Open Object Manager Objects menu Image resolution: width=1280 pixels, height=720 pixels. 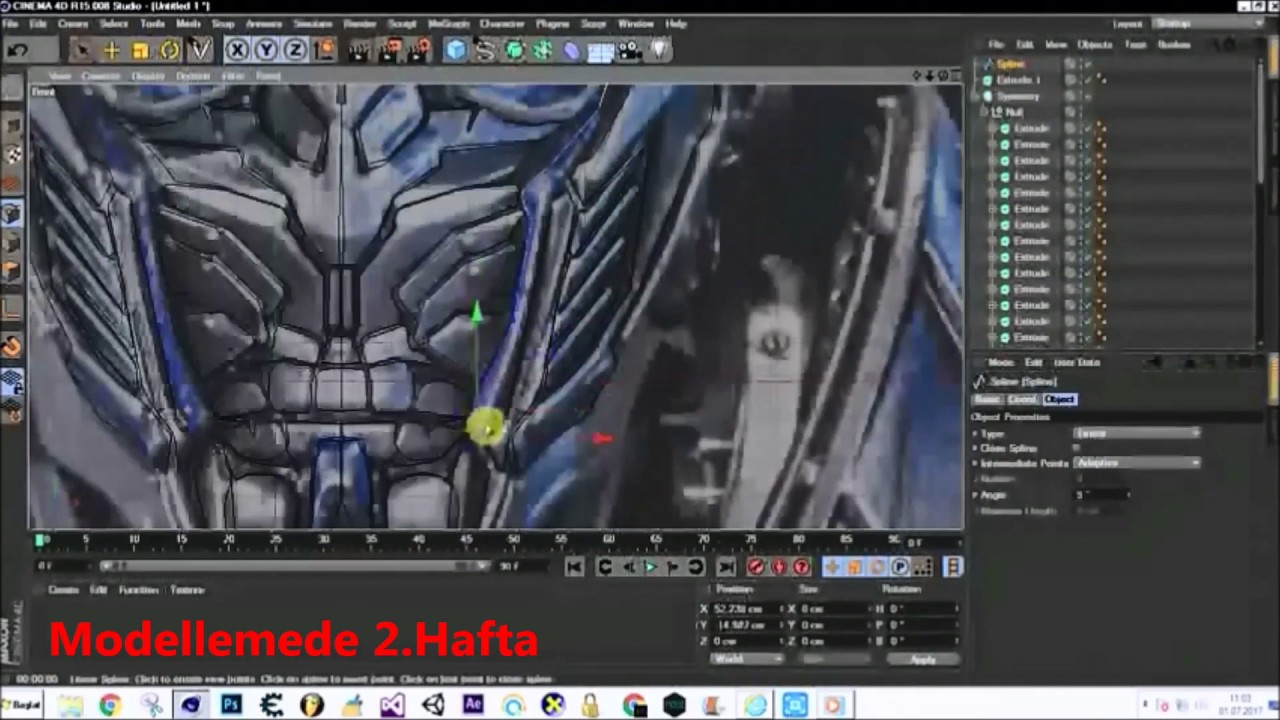point(1094,44)
